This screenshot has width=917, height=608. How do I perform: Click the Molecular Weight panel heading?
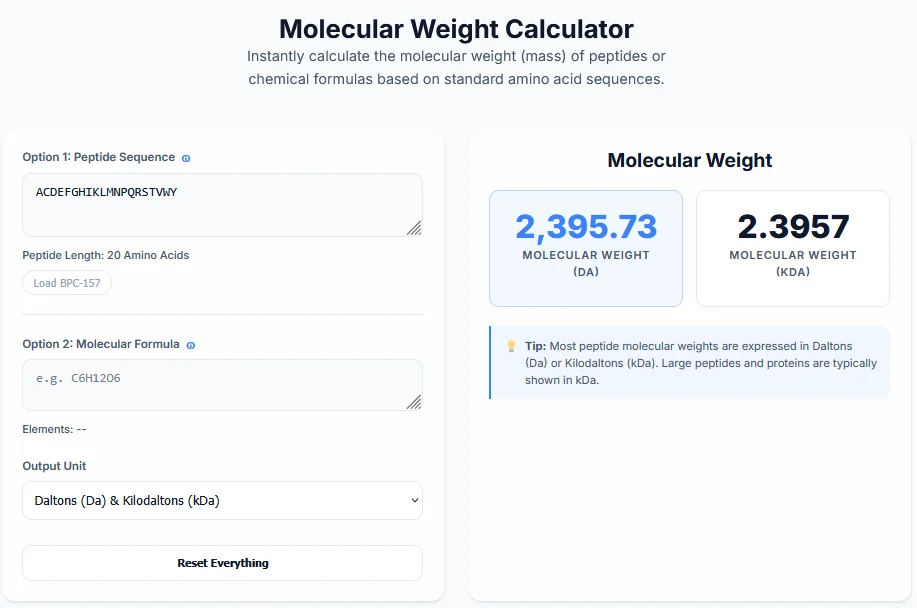point(689,160)
